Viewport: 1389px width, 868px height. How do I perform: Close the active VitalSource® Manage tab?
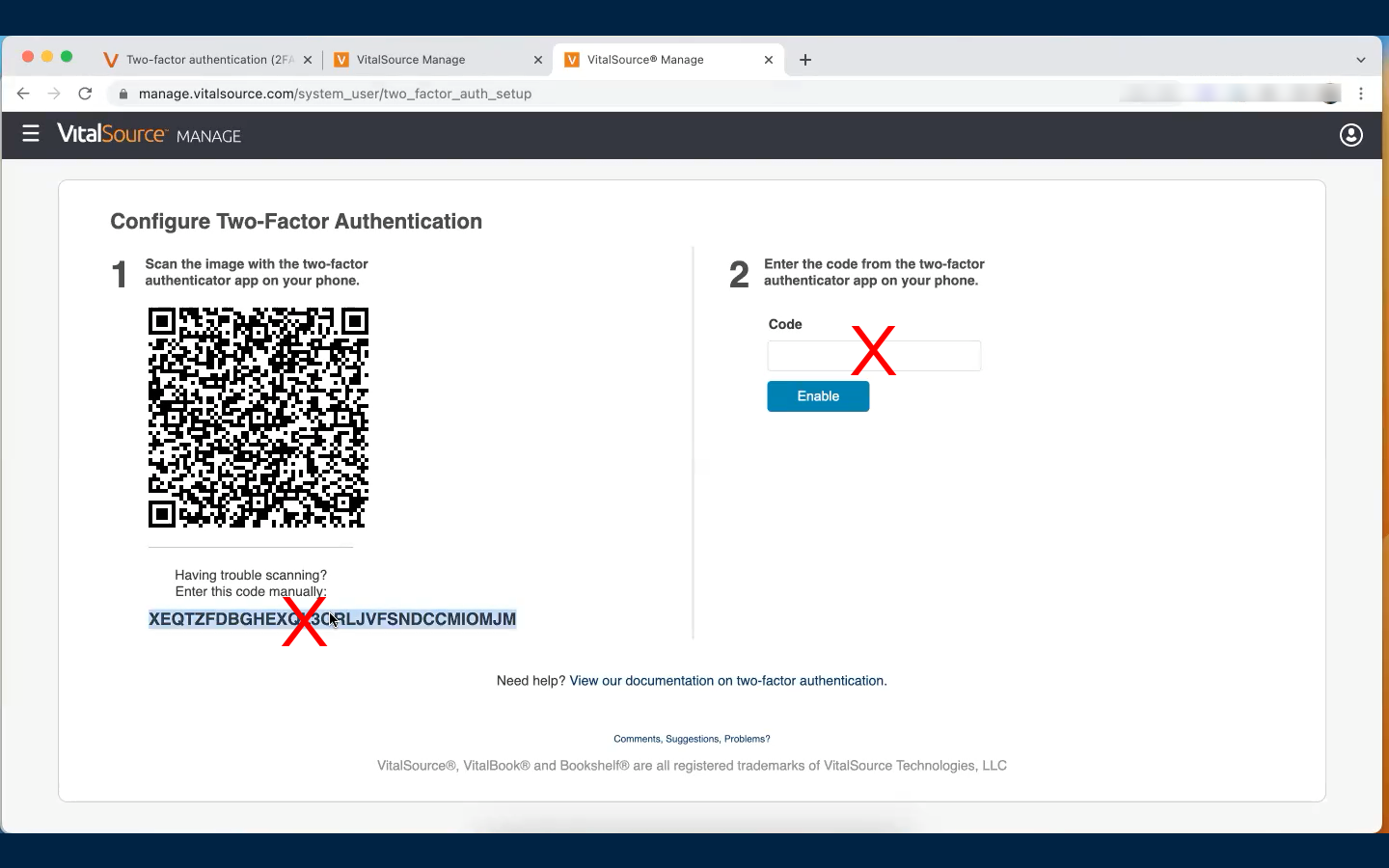(769, 60)
